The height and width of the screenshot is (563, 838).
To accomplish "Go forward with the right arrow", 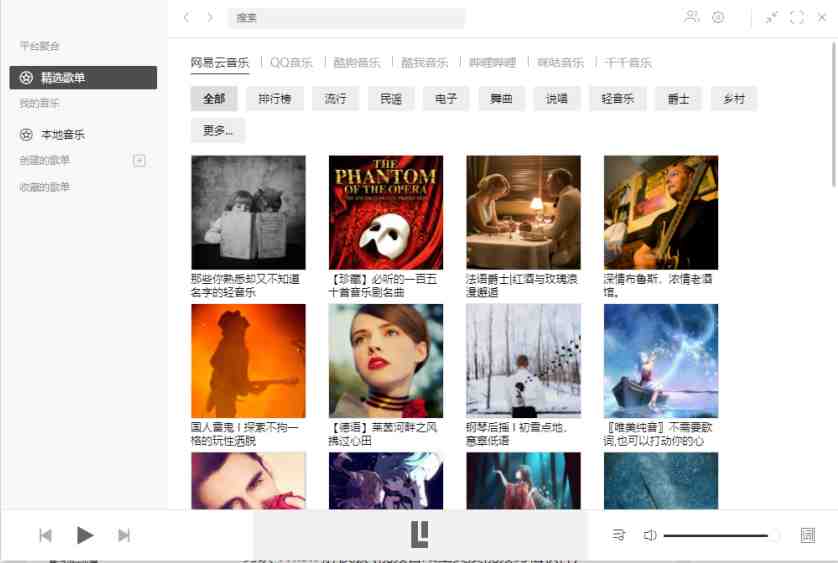I will [x=210, y=17].
